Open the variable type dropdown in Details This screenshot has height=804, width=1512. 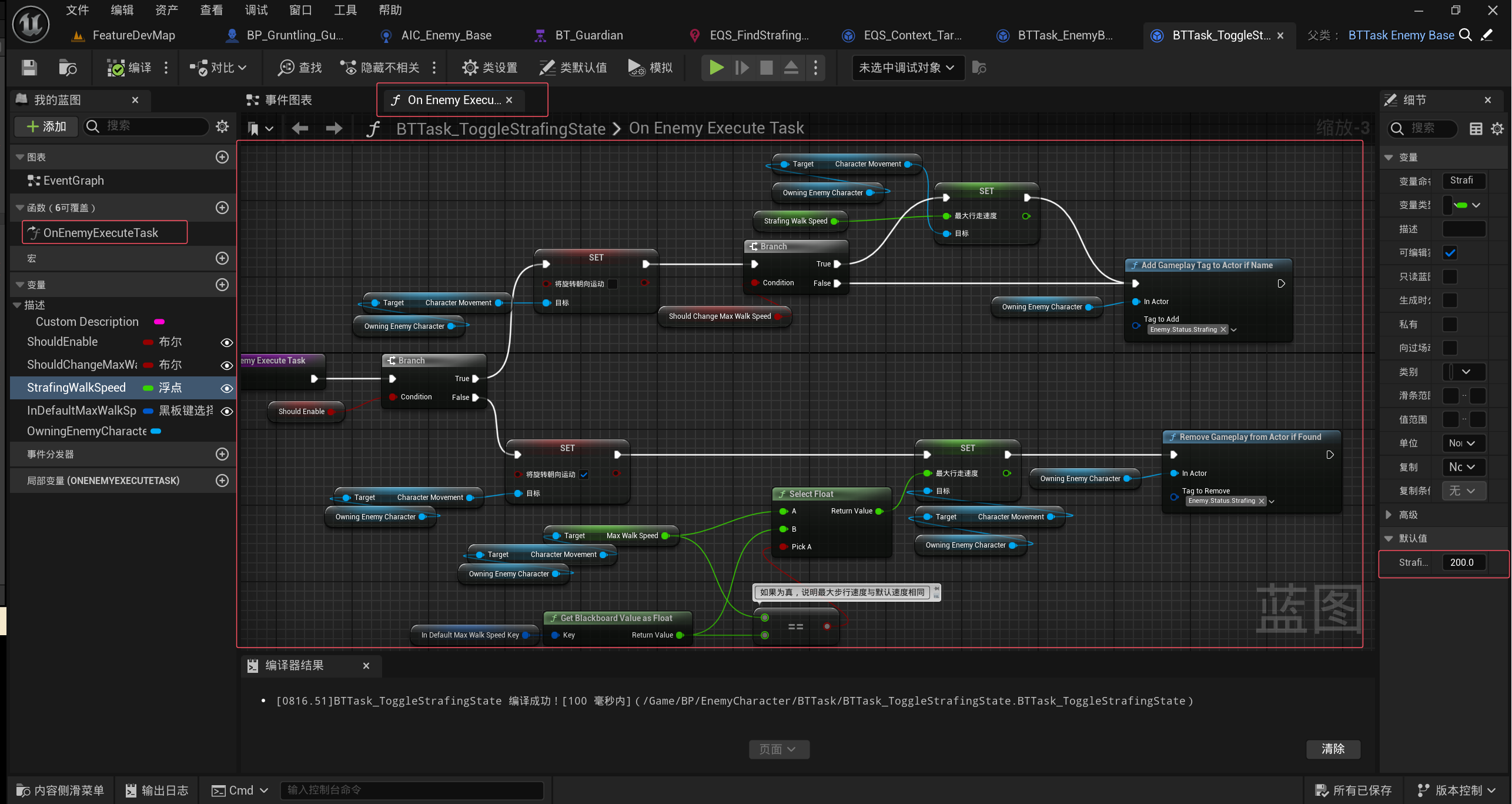click(1468, 205)
